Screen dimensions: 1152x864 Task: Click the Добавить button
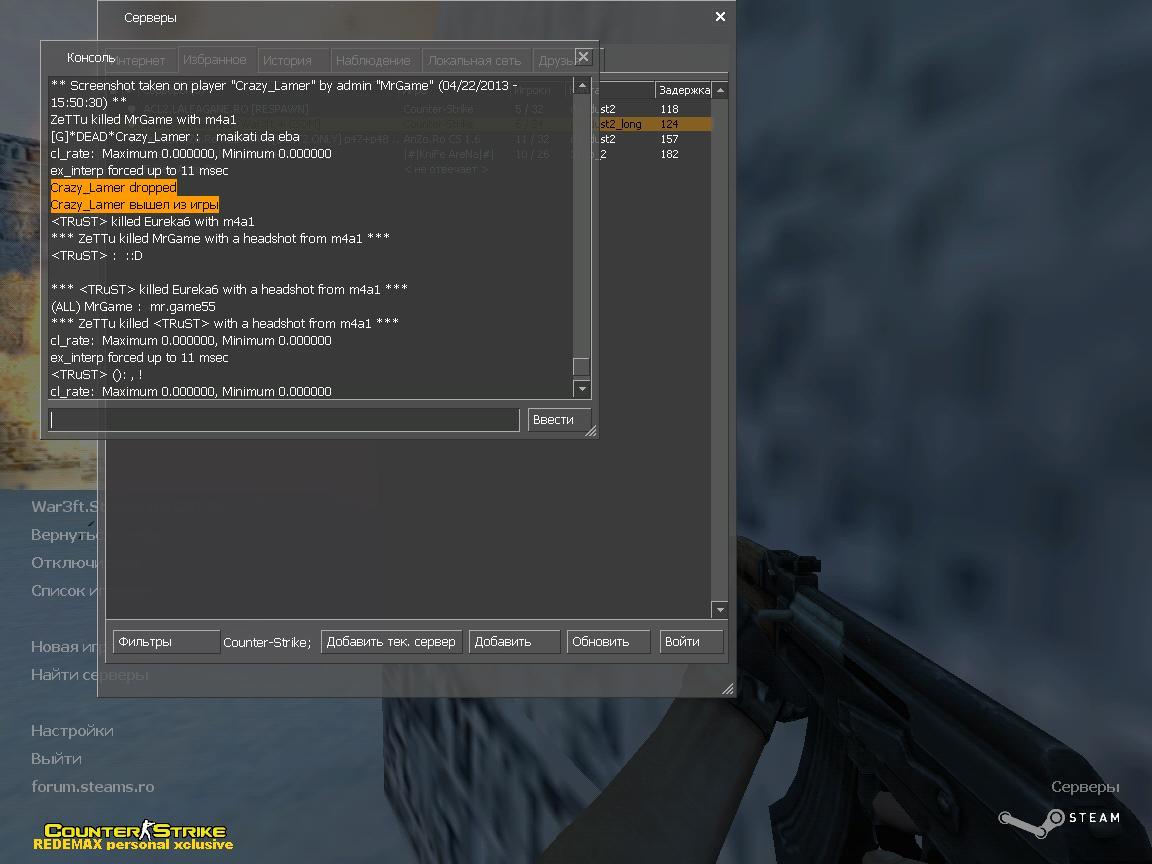point(514,641)
